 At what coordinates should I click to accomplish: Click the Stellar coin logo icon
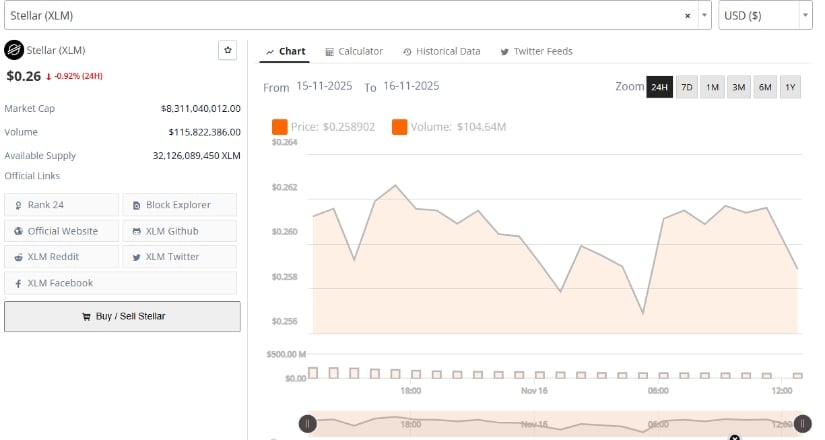click(14, 49)
